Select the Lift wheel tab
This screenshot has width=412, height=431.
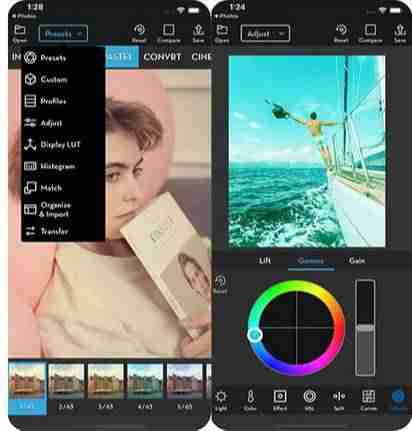[265, 261]
